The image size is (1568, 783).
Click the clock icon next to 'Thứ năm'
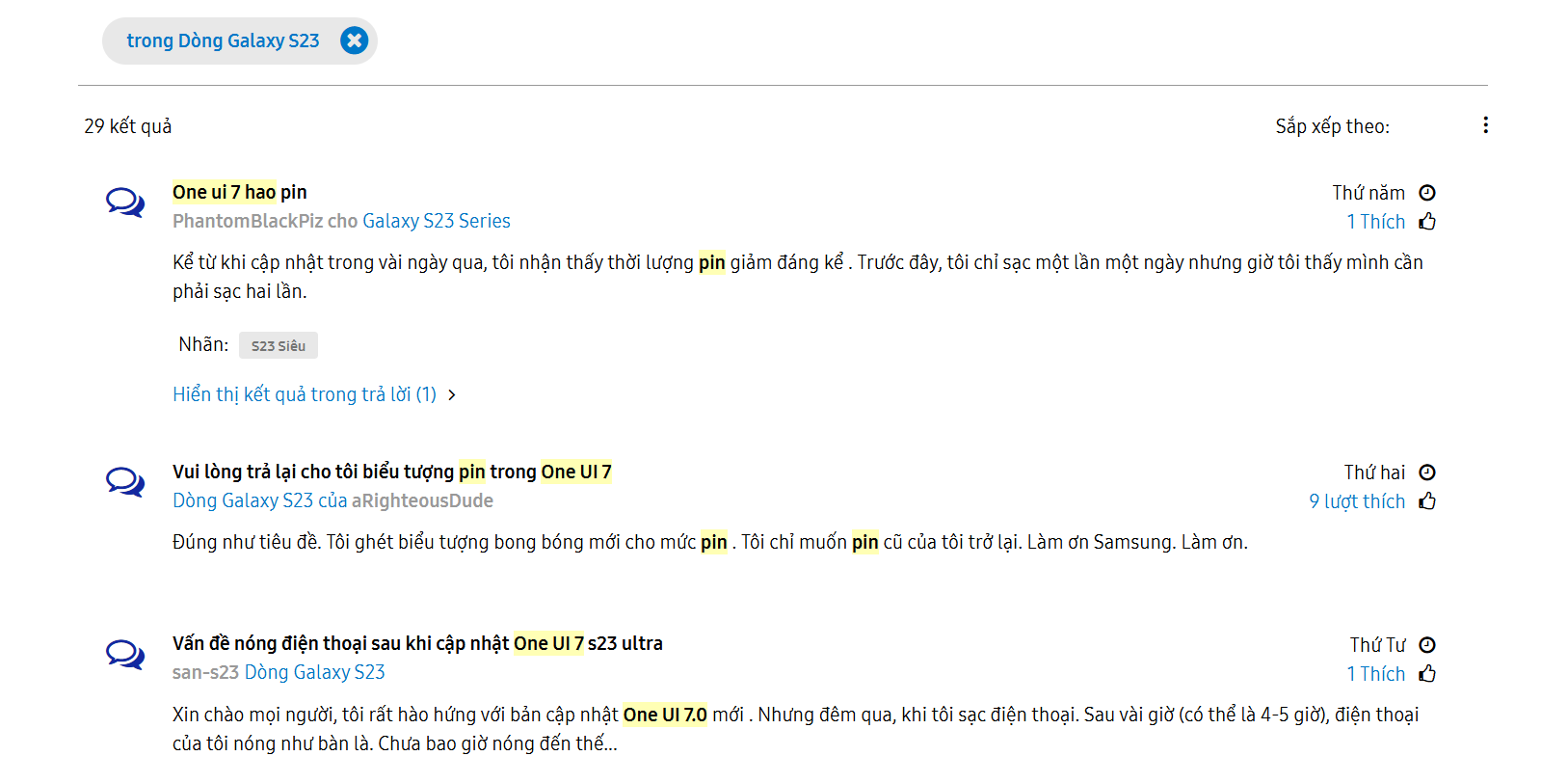tap(1427, 193)
